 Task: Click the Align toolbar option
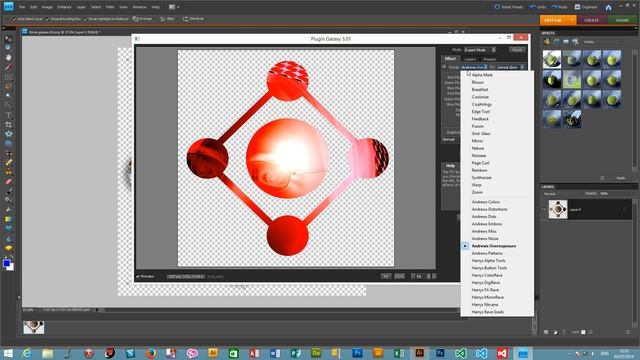[x=167, y=19]
